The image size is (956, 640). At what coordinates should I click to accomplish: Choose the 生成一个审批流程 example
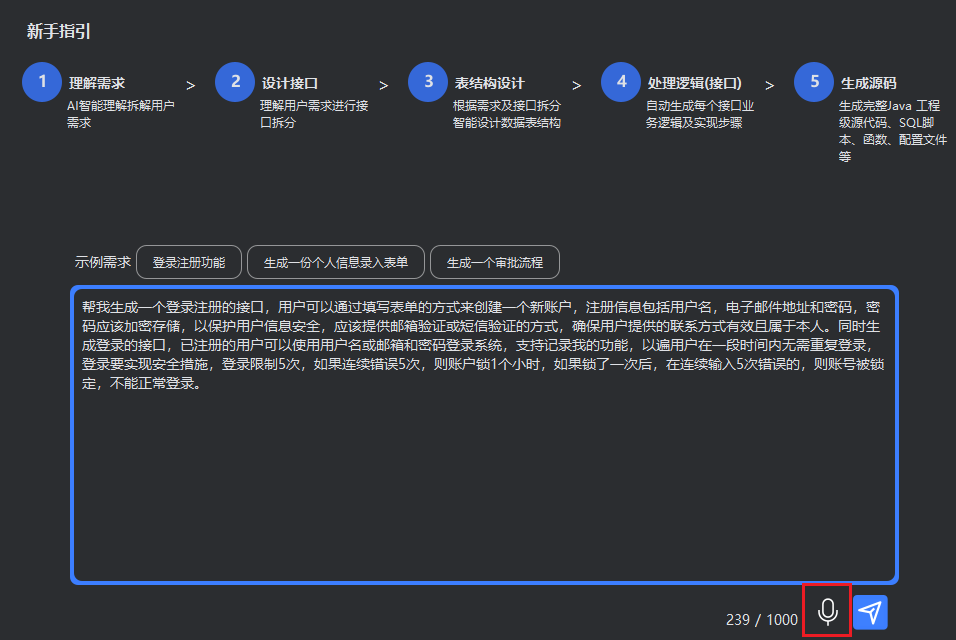pos(494,262)
